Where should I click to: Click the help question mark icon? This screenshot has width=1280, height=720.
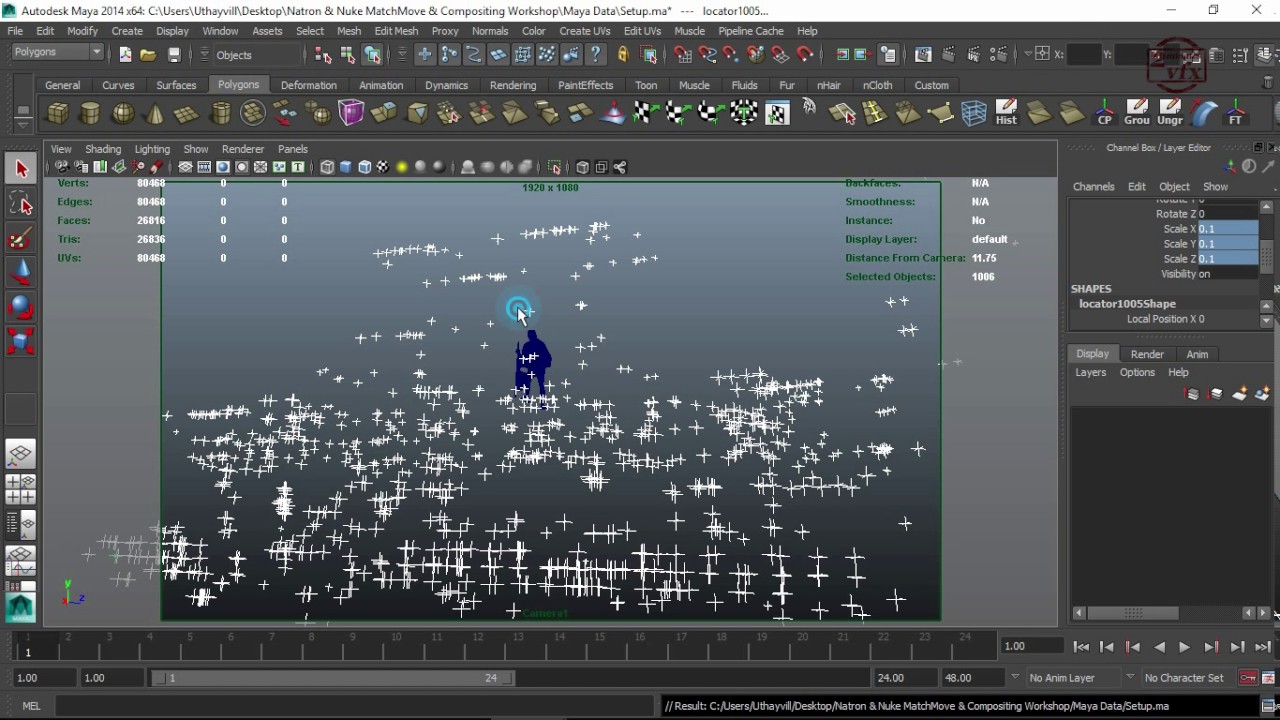point(596,55)
